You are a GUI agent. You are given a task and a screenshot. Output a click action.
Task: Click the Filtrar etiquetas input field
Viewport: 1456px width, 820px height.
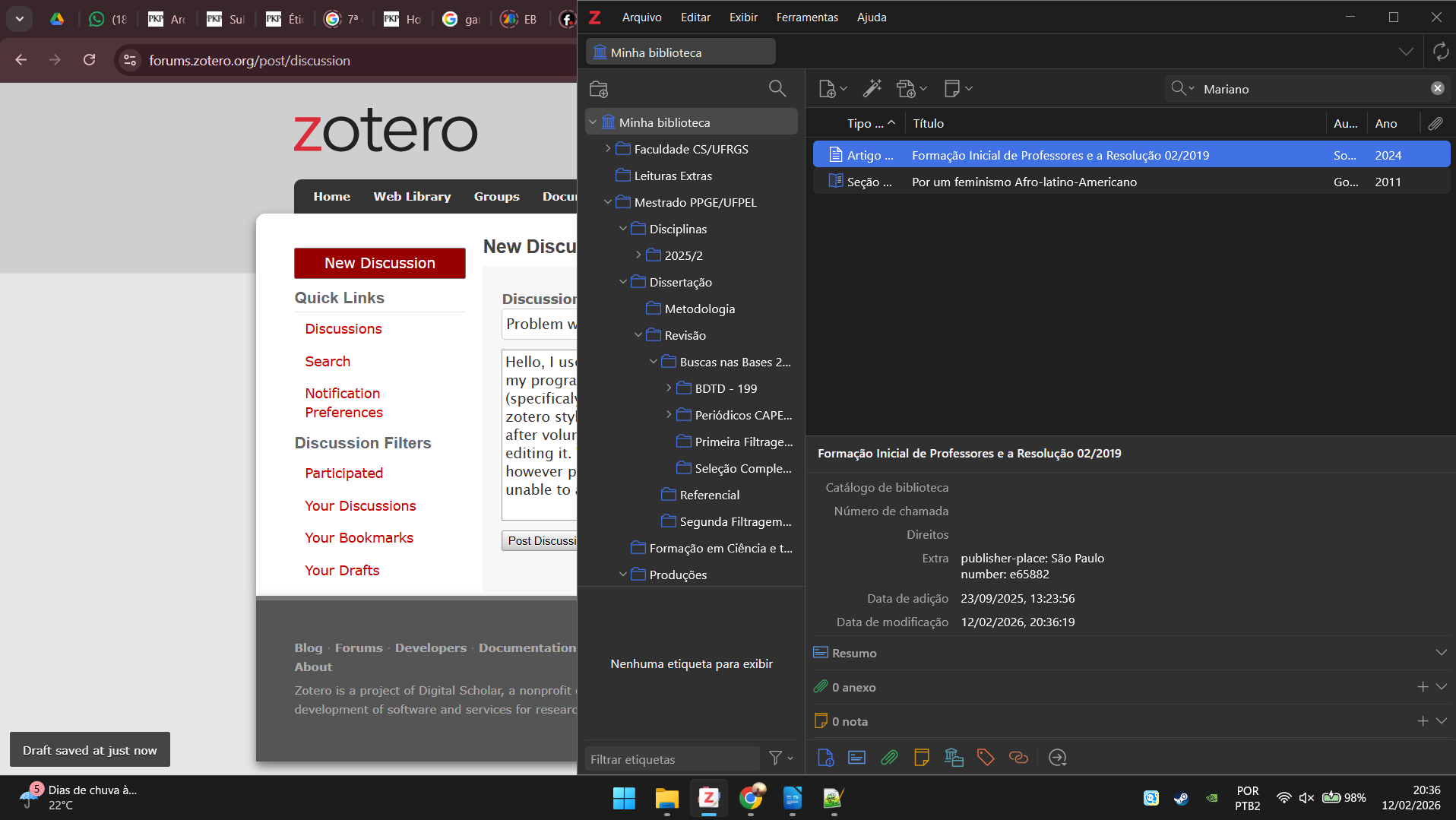tap(672, 758)
